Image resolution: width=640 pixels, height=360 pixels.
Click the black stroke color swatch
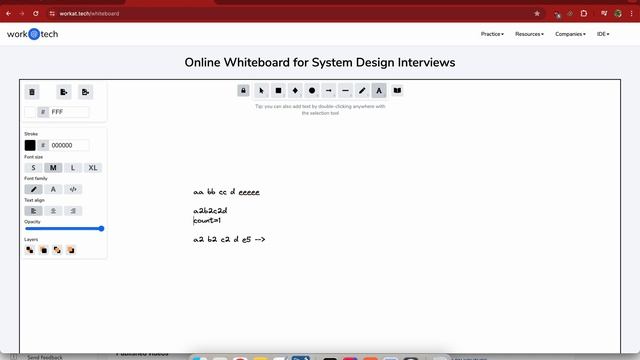[x=30, y=145]
